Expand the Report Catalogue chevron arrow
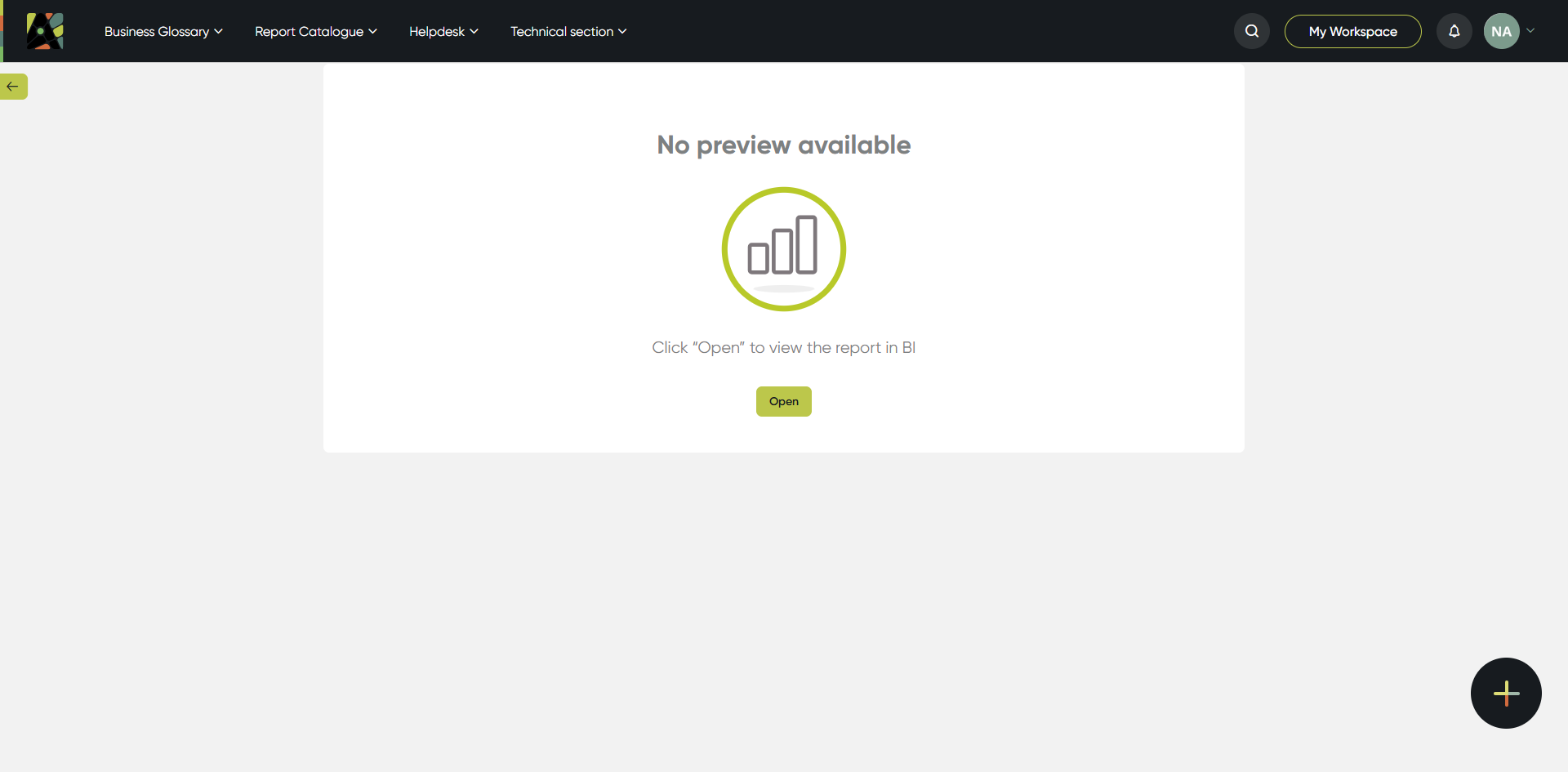 [372, 32]
